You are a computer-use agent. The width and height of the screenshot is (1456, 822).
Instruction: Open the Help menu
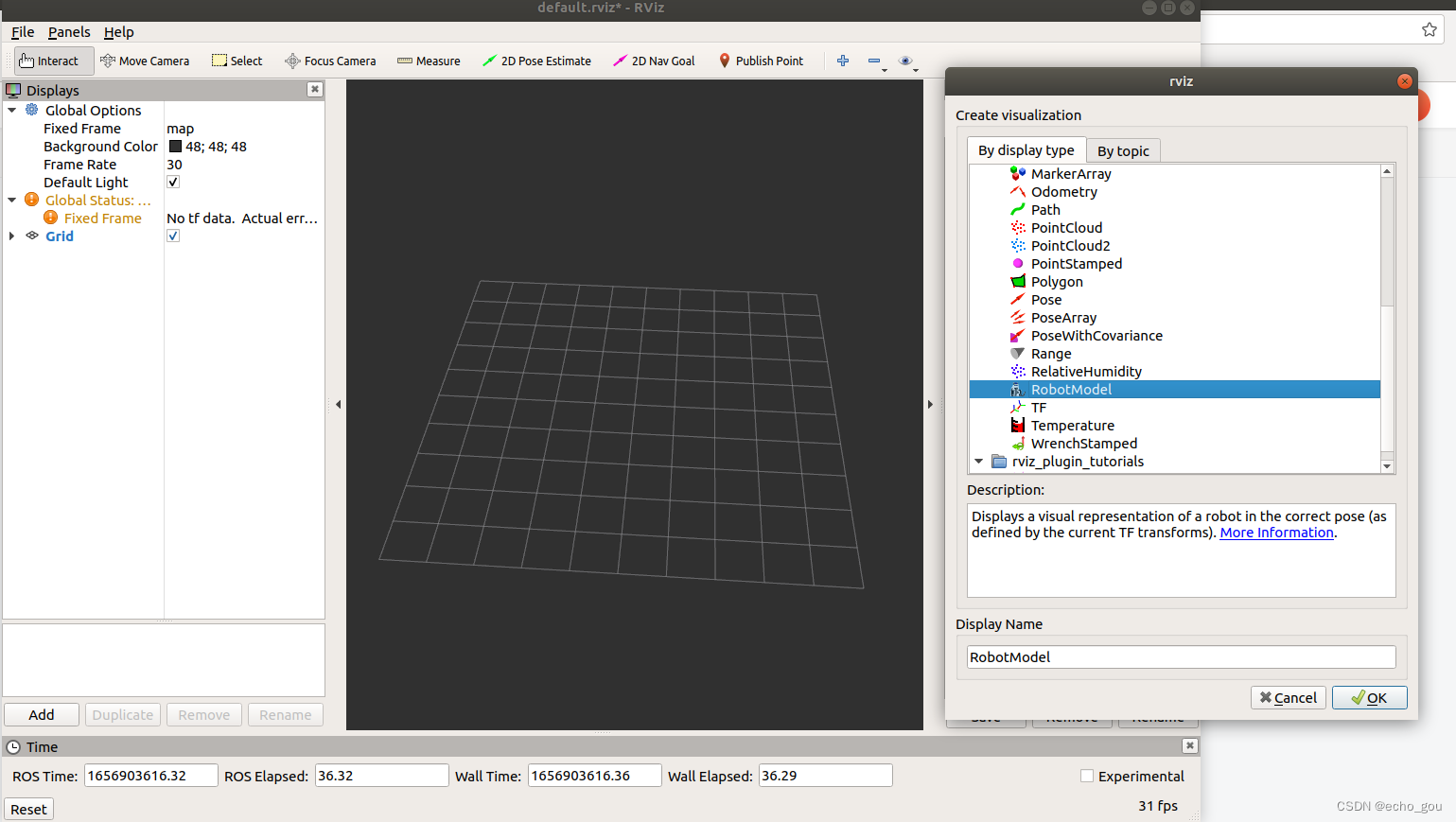pyautogui.click(x=119, y=32)
